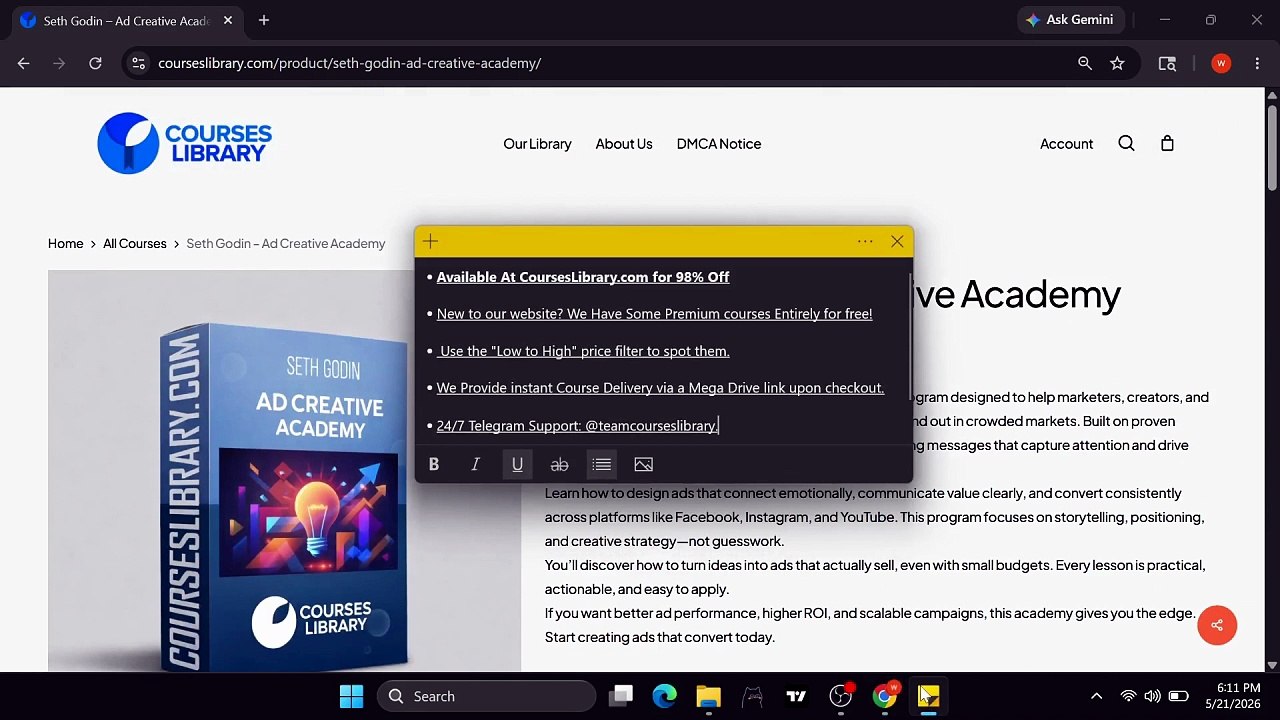The width and height of the screenshot is (1280, 720).
Task: Open TradingView from taskbar
Action: 796,696
